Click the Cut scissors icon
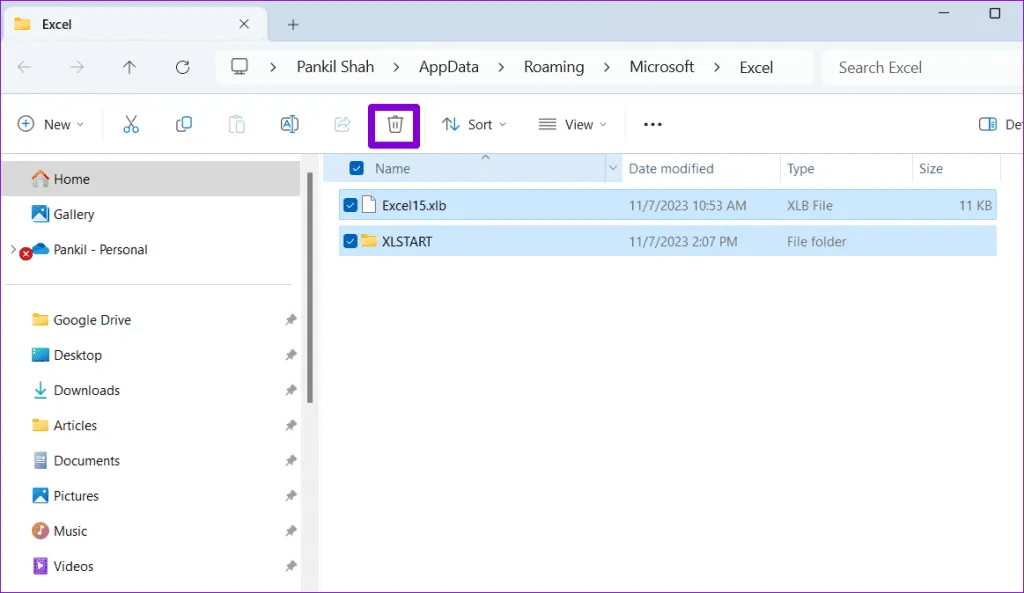The width and height of the screenshot is (1024, 593). pos(131,125)
